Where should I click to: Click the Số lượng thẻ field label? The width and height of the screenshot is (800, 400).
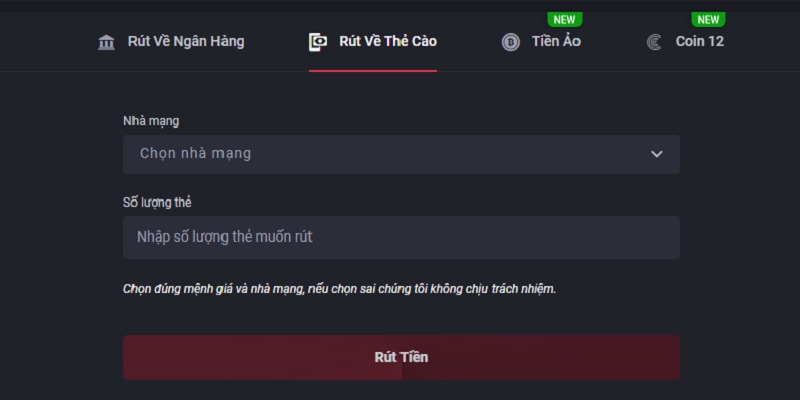157,202
